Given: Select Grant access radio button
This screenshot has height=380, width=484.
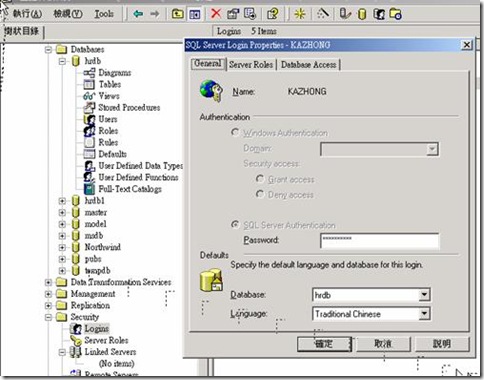Looking at the screenshot, I should point(260,179).
